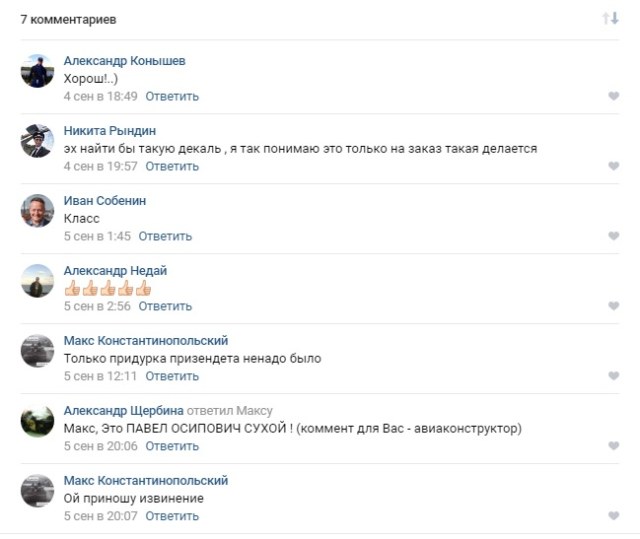Heart the "Ой приношу извинение" comment

coord(613,516)
